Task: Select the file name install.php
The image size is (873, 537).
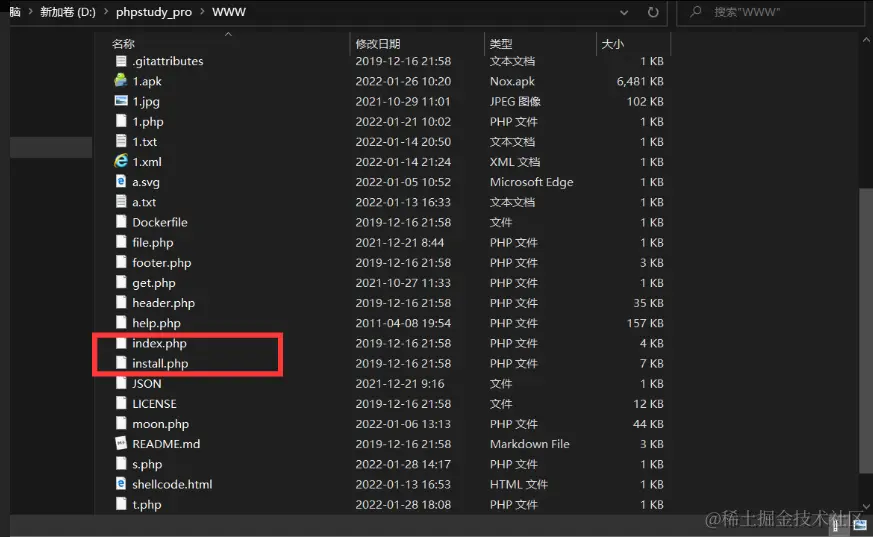Action: 160,363
